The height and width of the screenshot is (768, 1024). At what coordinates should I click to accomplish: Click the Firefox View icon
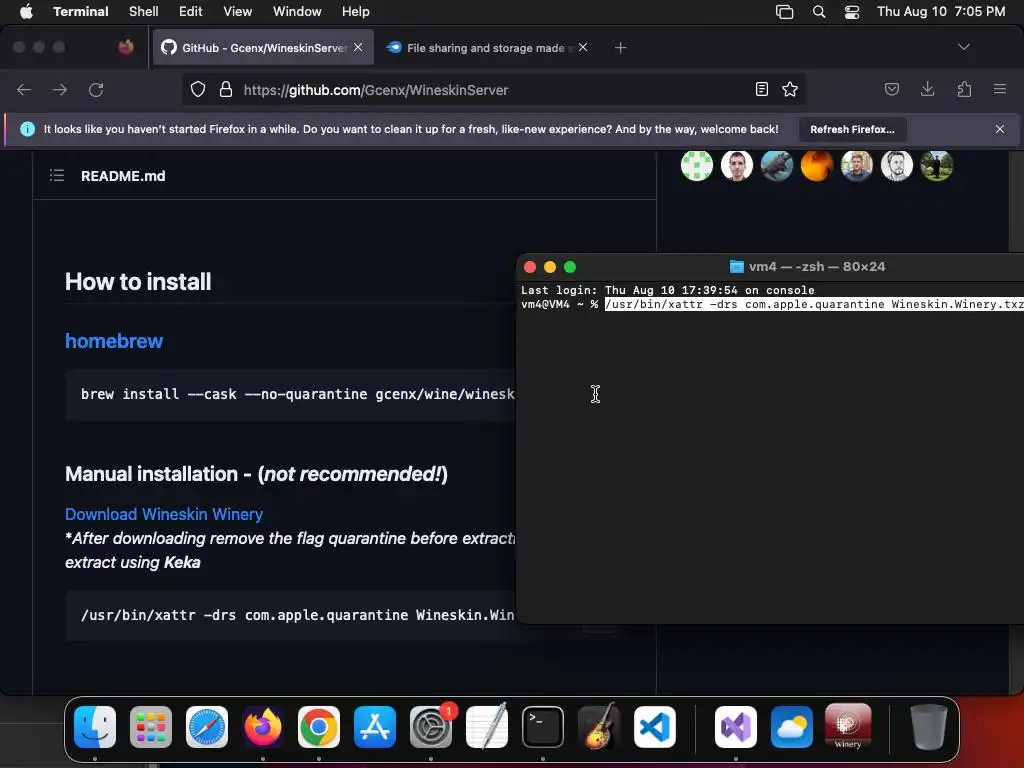(126, 47)
